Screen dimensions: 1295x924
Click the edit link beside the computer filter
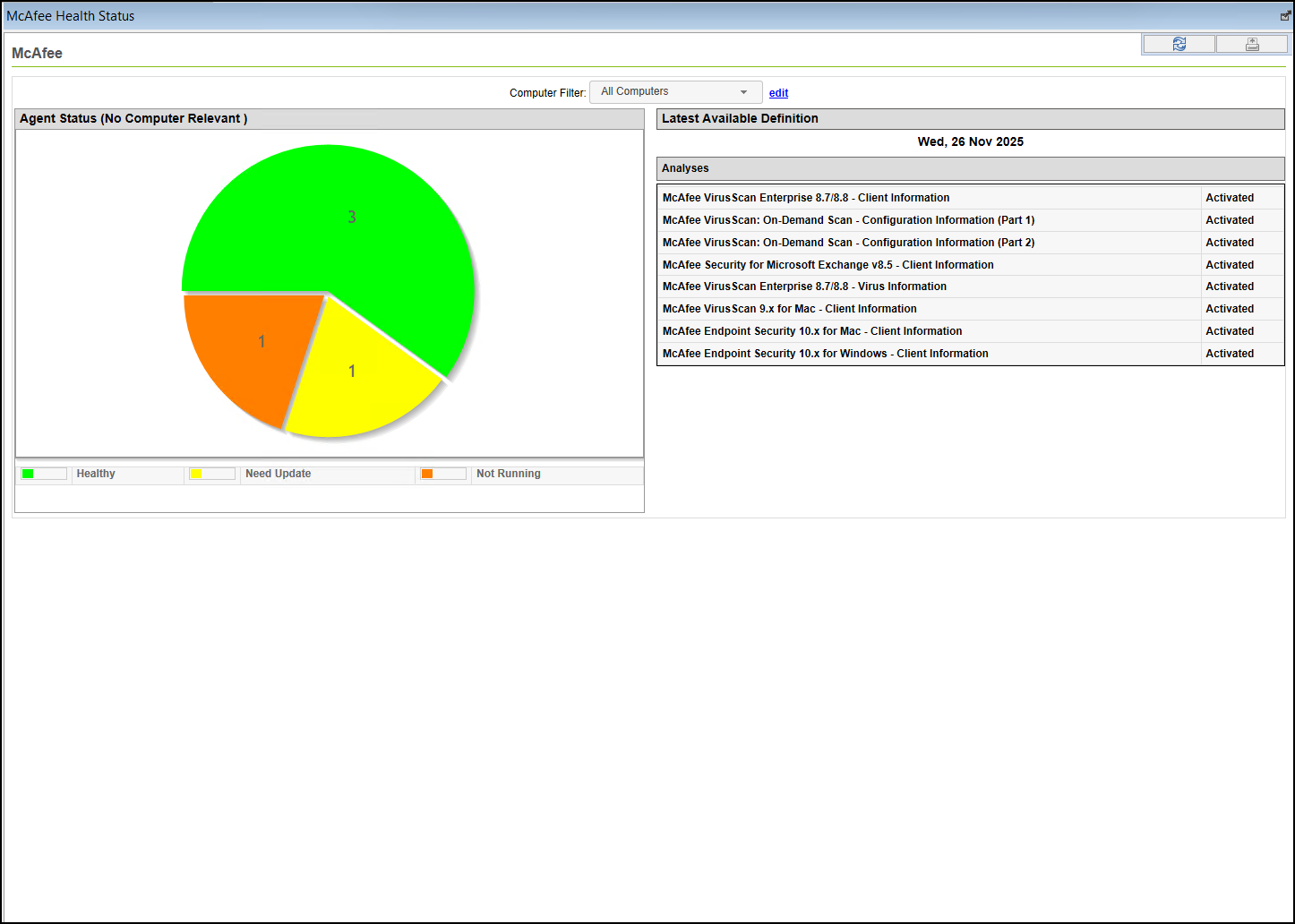pyautogui.click(x=777, y=92)
